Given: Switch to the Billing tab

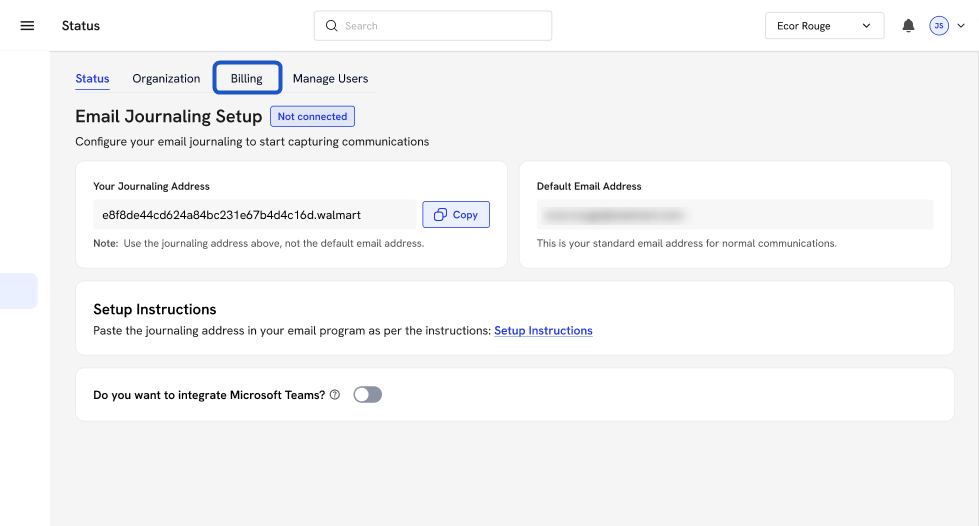Looking at the screenshot, I should coord(247,78).
